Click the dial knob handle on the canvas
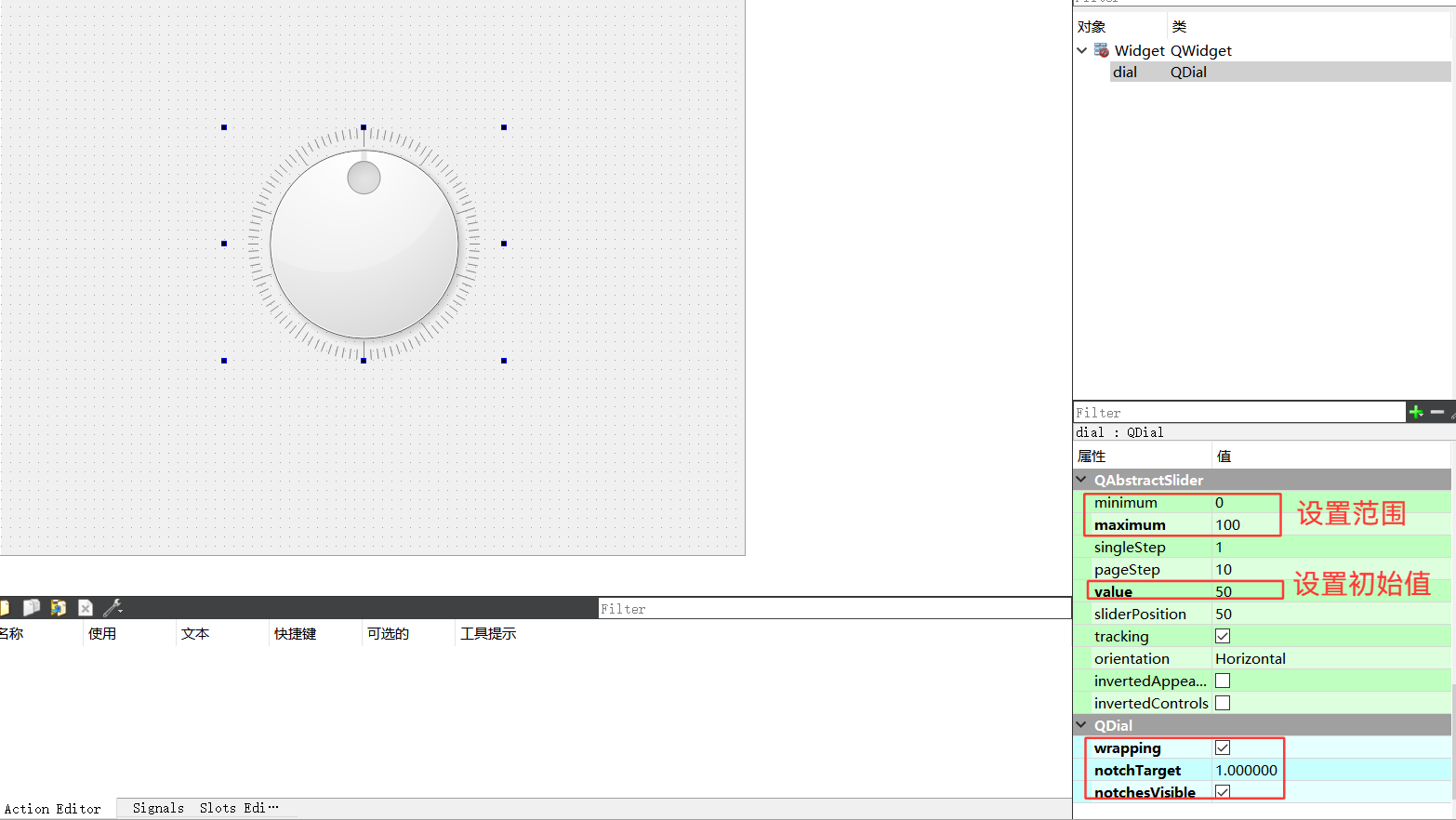 [364, 178]
